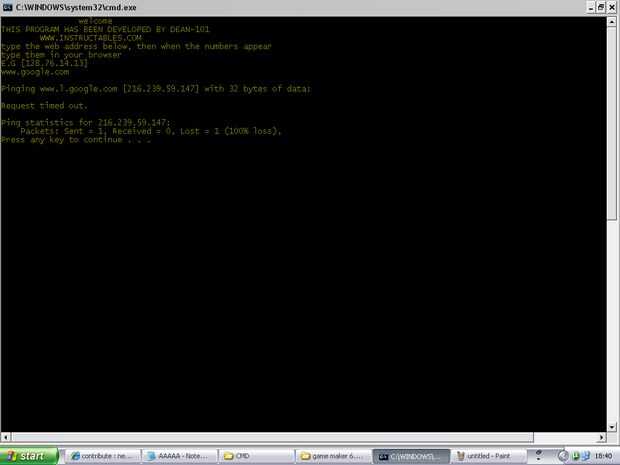This screenshot has height=465, width=620.
Task: Click the horizontal scrollbar left arrow
Action: (x=6, y=437)
